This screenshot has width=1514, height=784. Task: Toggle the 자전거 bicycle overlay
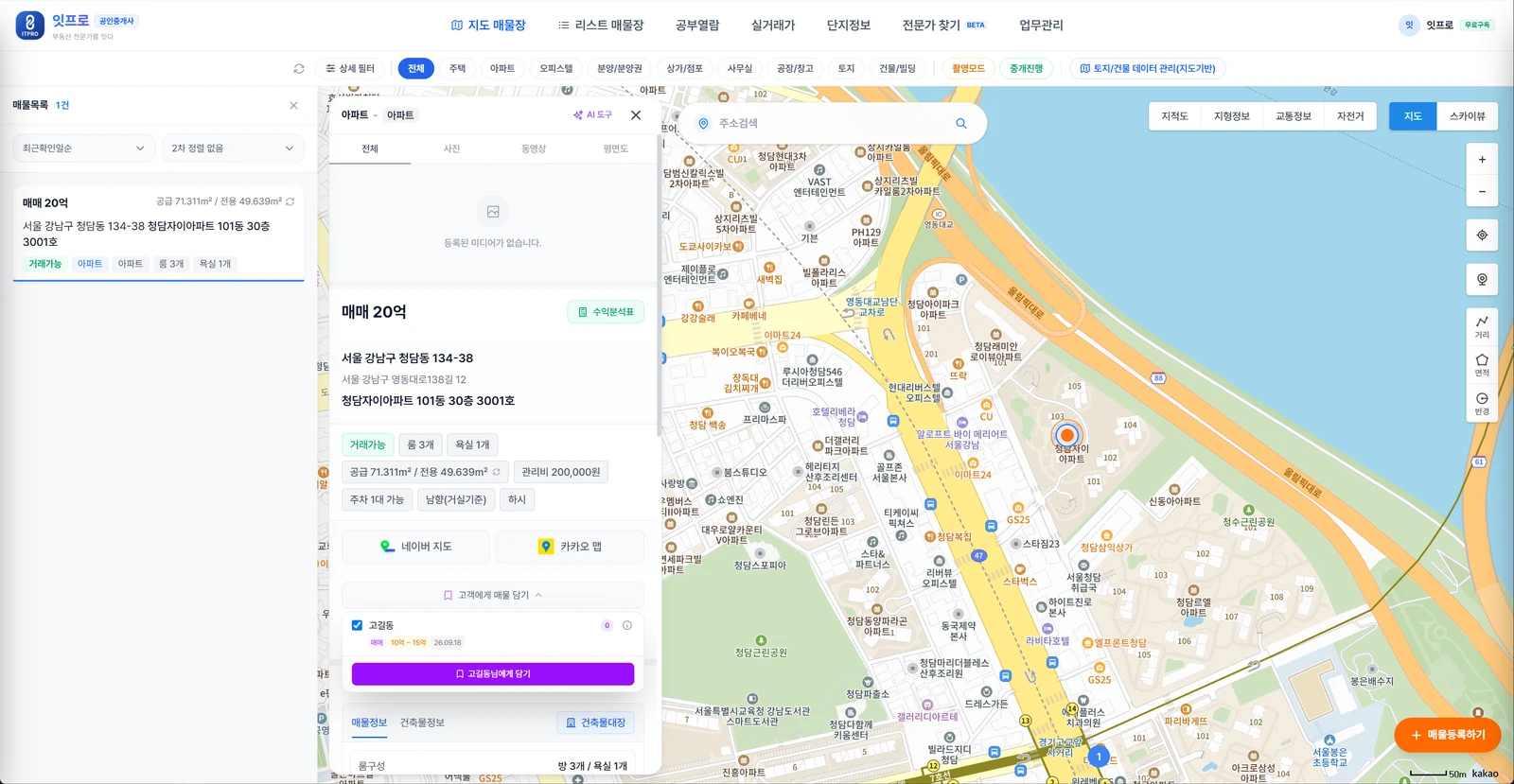(1350, 116)
